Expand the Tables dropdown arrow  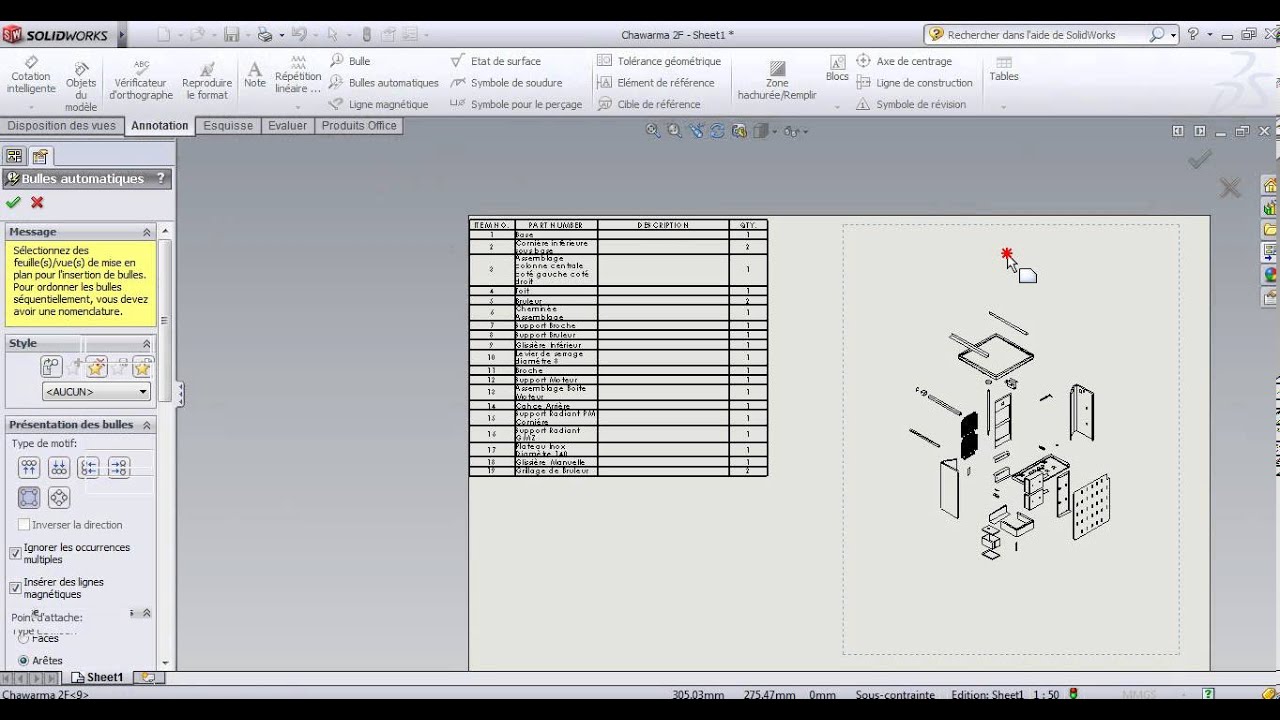tap(1003, 106)
